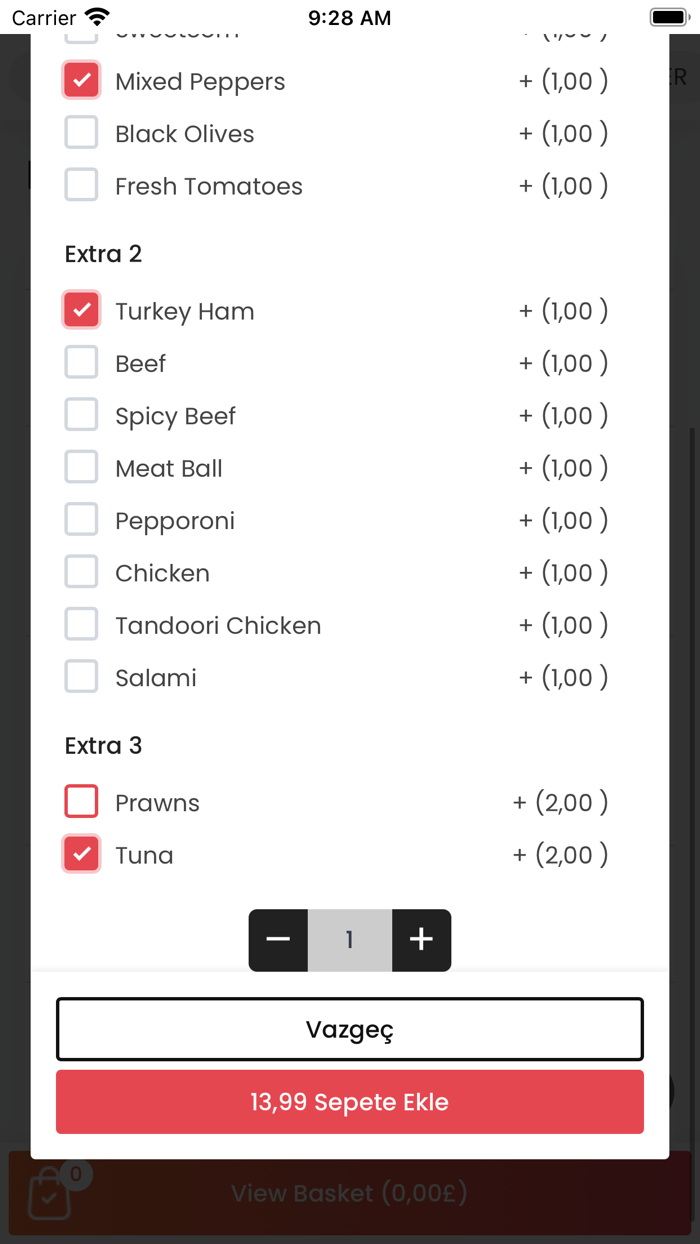Enable the Black Olives extra
Screen dimensions: 700x1244
pos(82,133)
